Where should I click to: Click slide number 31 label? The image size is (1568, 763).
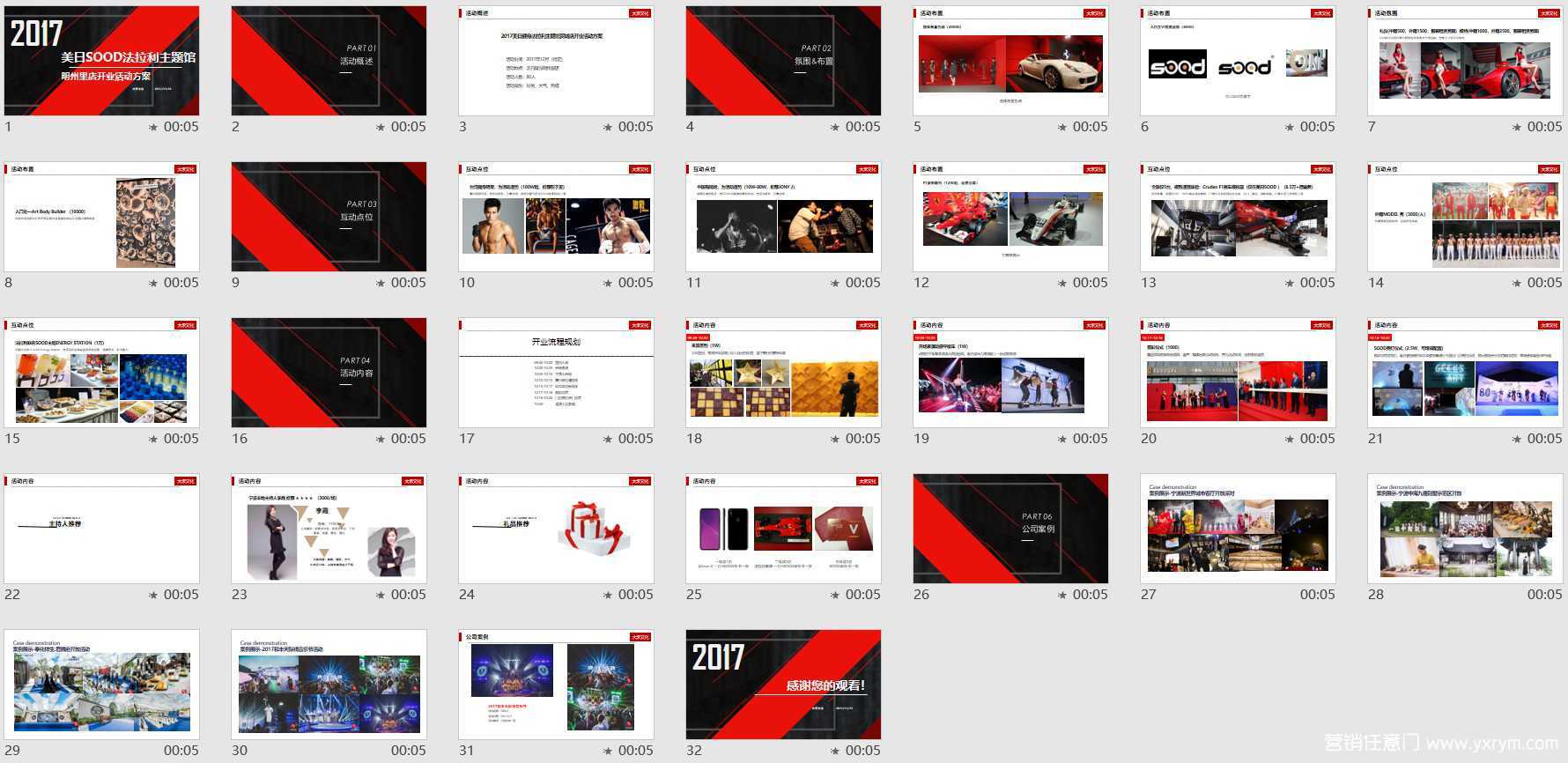pos(467,751)
